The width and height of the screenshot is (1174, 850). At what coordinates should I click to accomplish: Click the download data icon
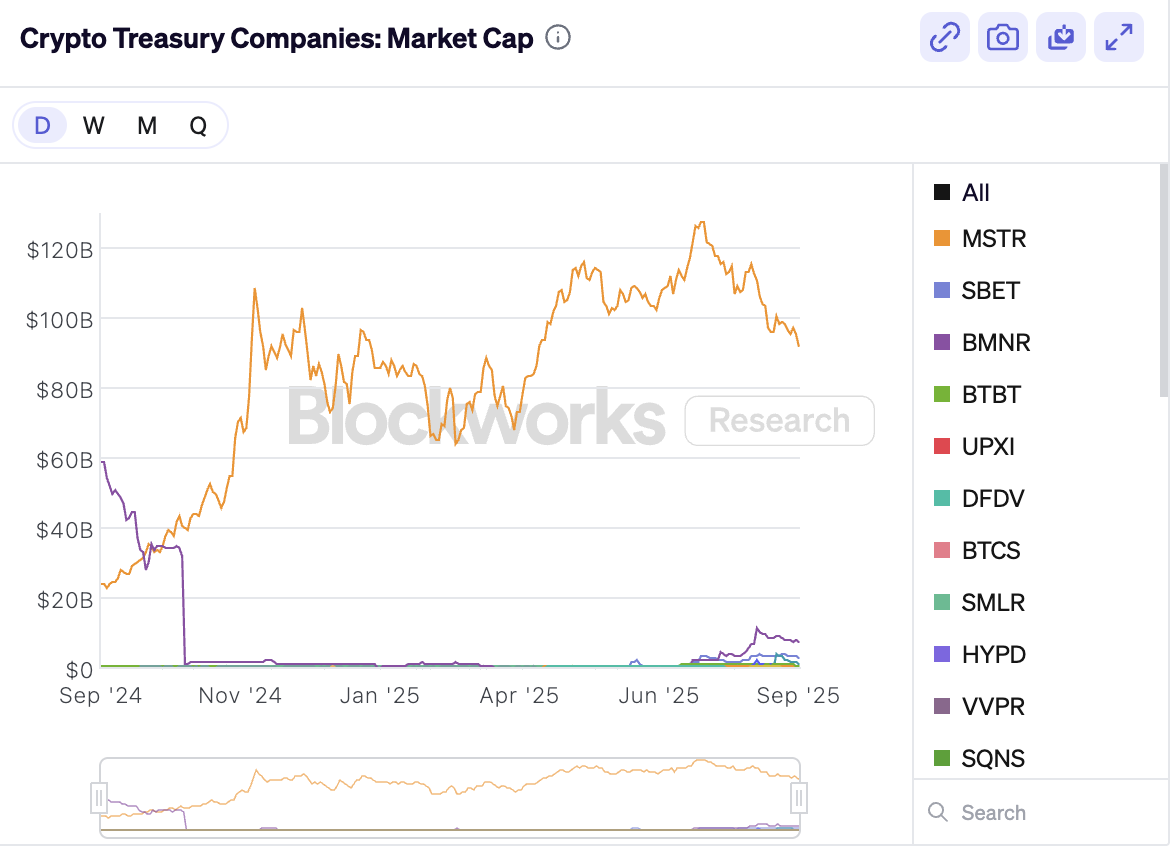click(x=1060, y=38)
